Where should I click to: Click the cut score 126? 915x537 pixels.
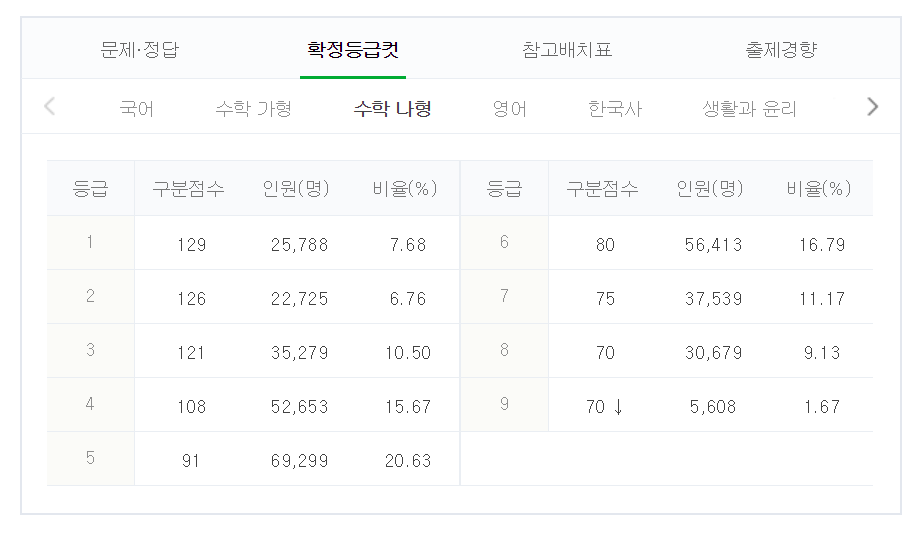[191, 299]
